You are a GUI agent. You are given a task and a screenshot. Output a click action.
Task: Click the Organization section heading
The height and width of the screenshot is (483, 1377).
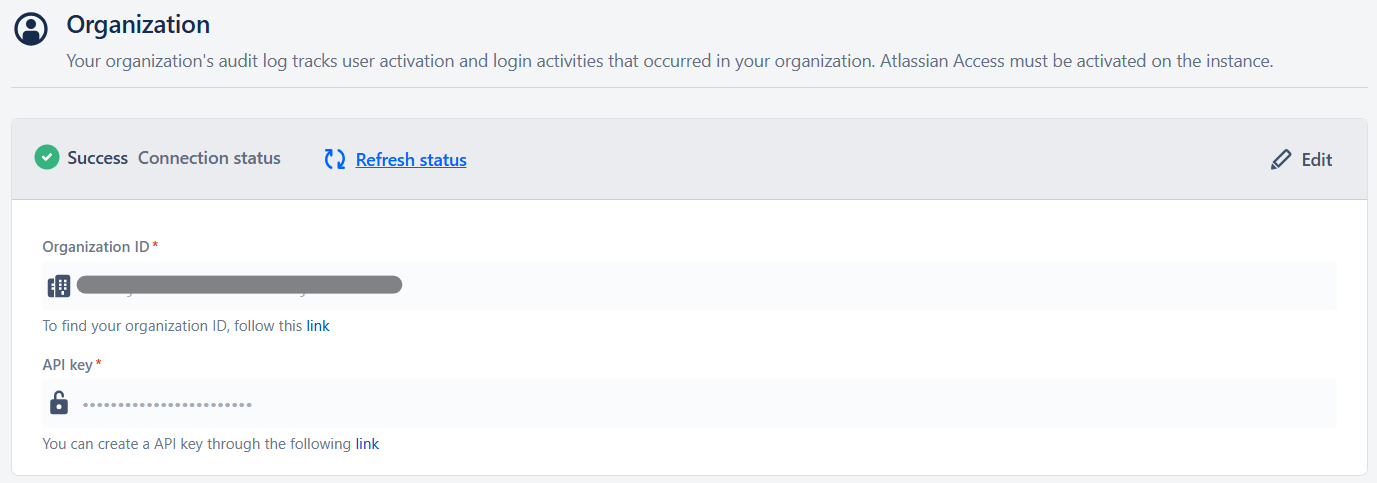pyautogui.click(x=138, y=24)
